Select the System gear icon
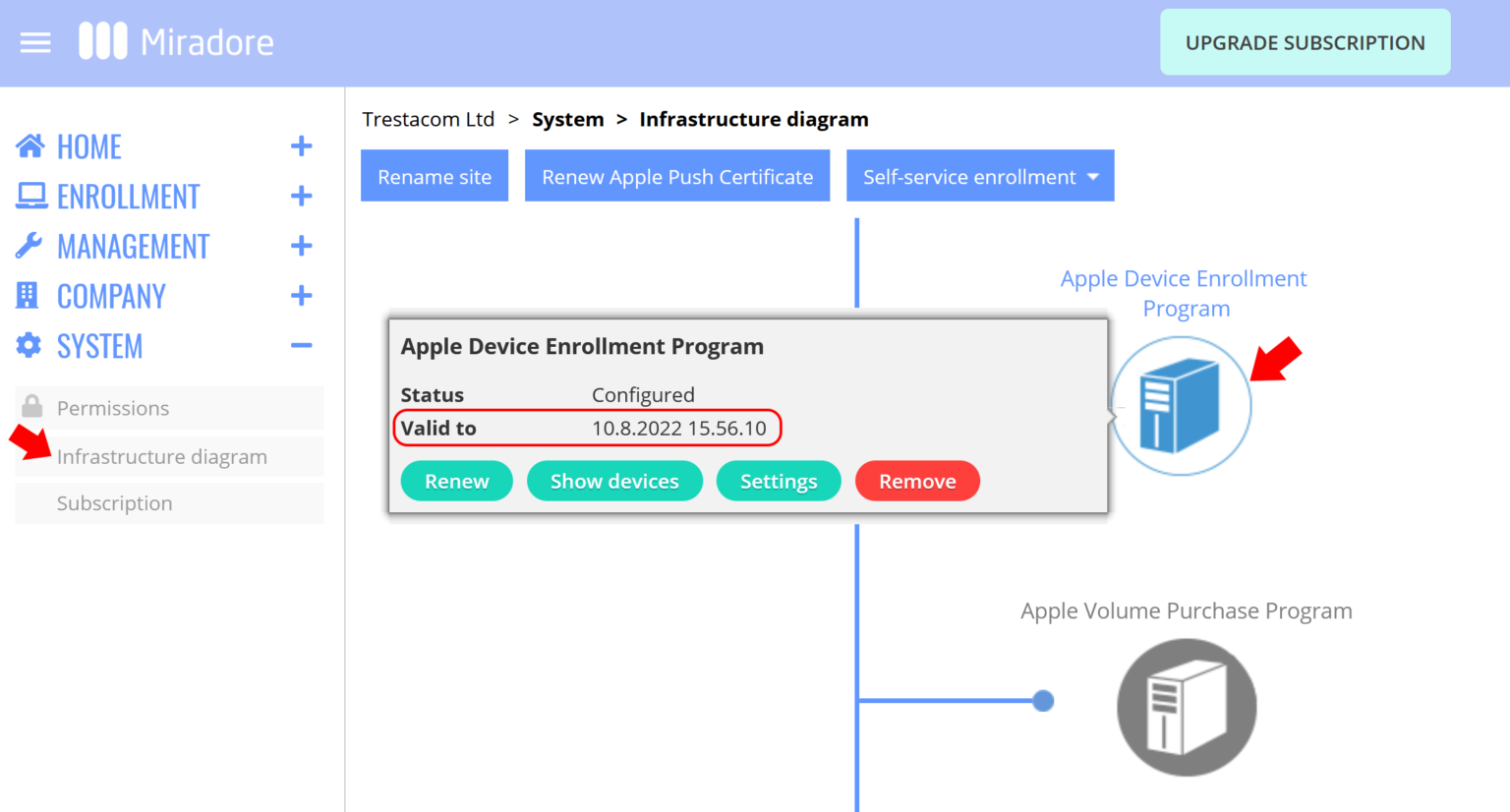 tap(30, 345)
